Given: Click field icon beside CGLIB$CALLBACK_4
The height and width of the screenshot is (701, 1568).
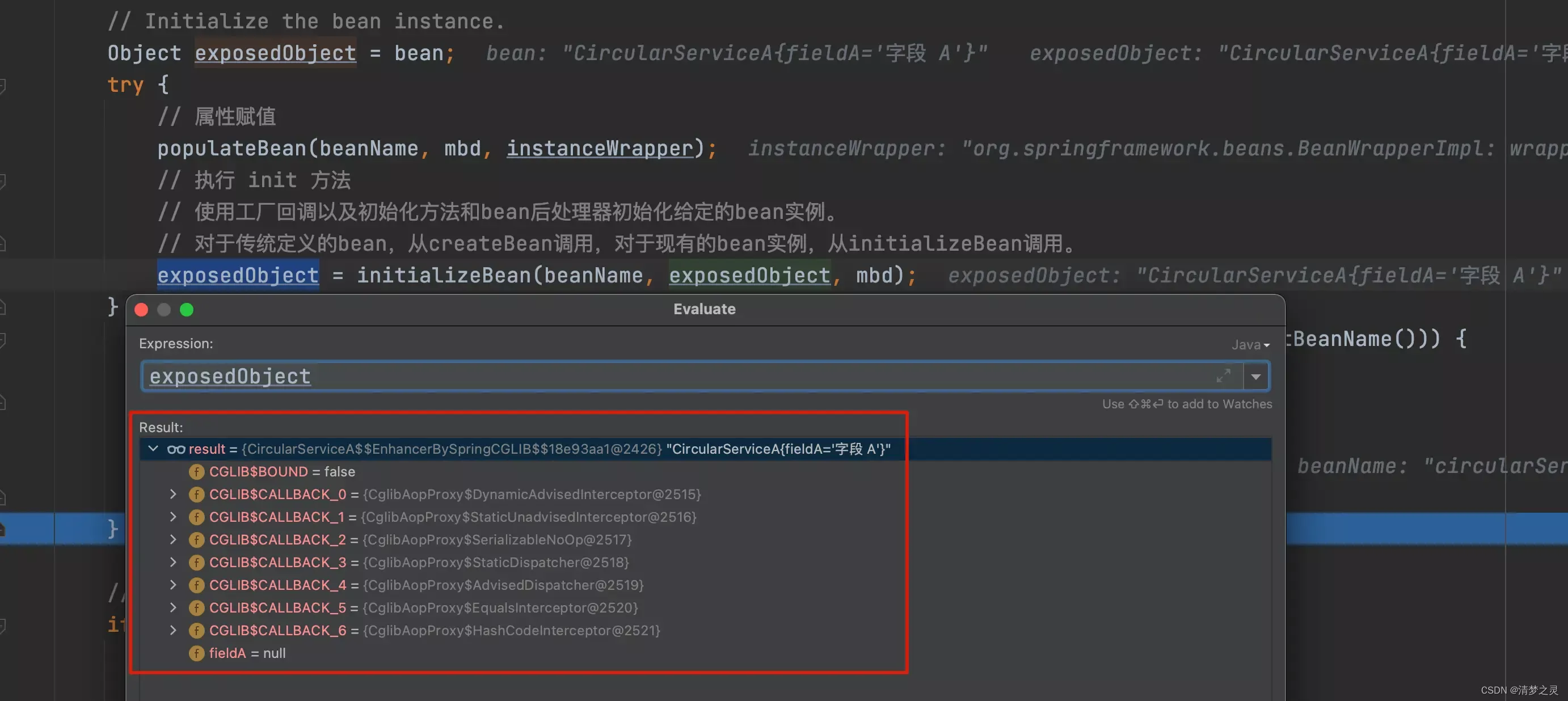Looking at the screenshot, I should pyautogui.click(x=196, y=585).
